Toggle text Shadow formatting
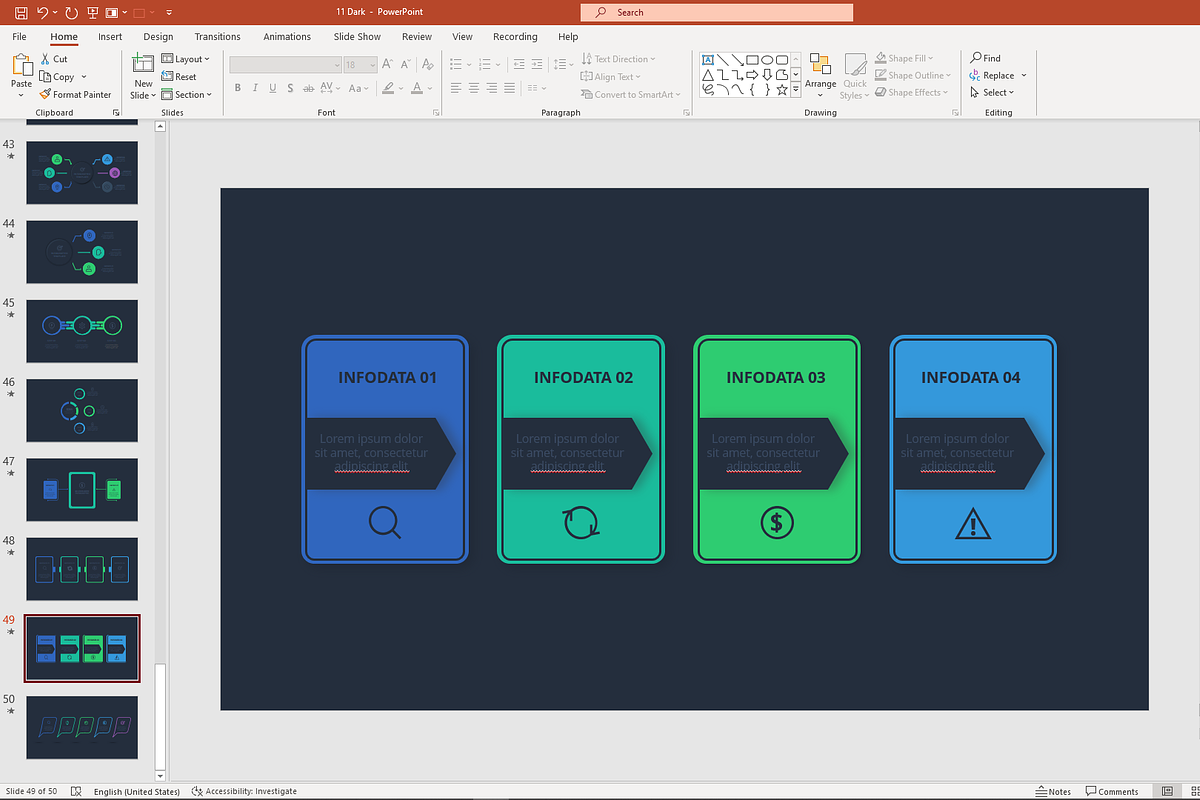The height and width of the screenshot is (800, 1200). [x=290, y=88]
